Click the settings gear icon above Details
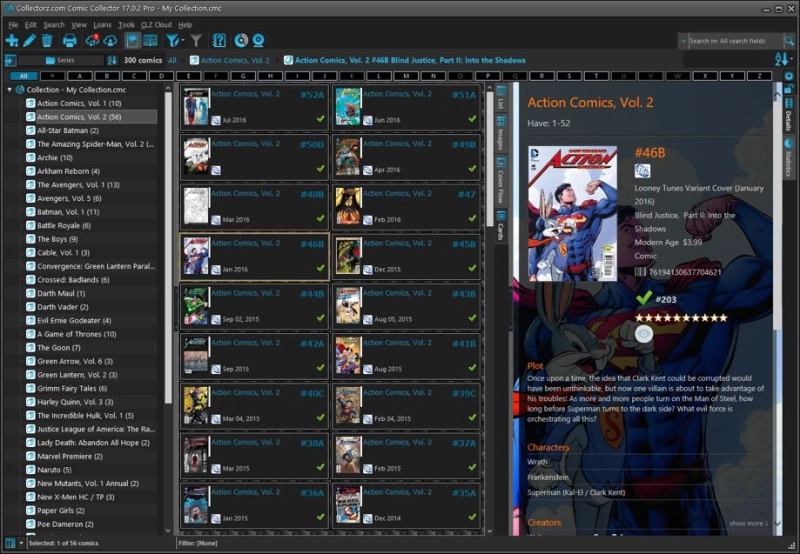Screen dimensions: 800x554 788,76
